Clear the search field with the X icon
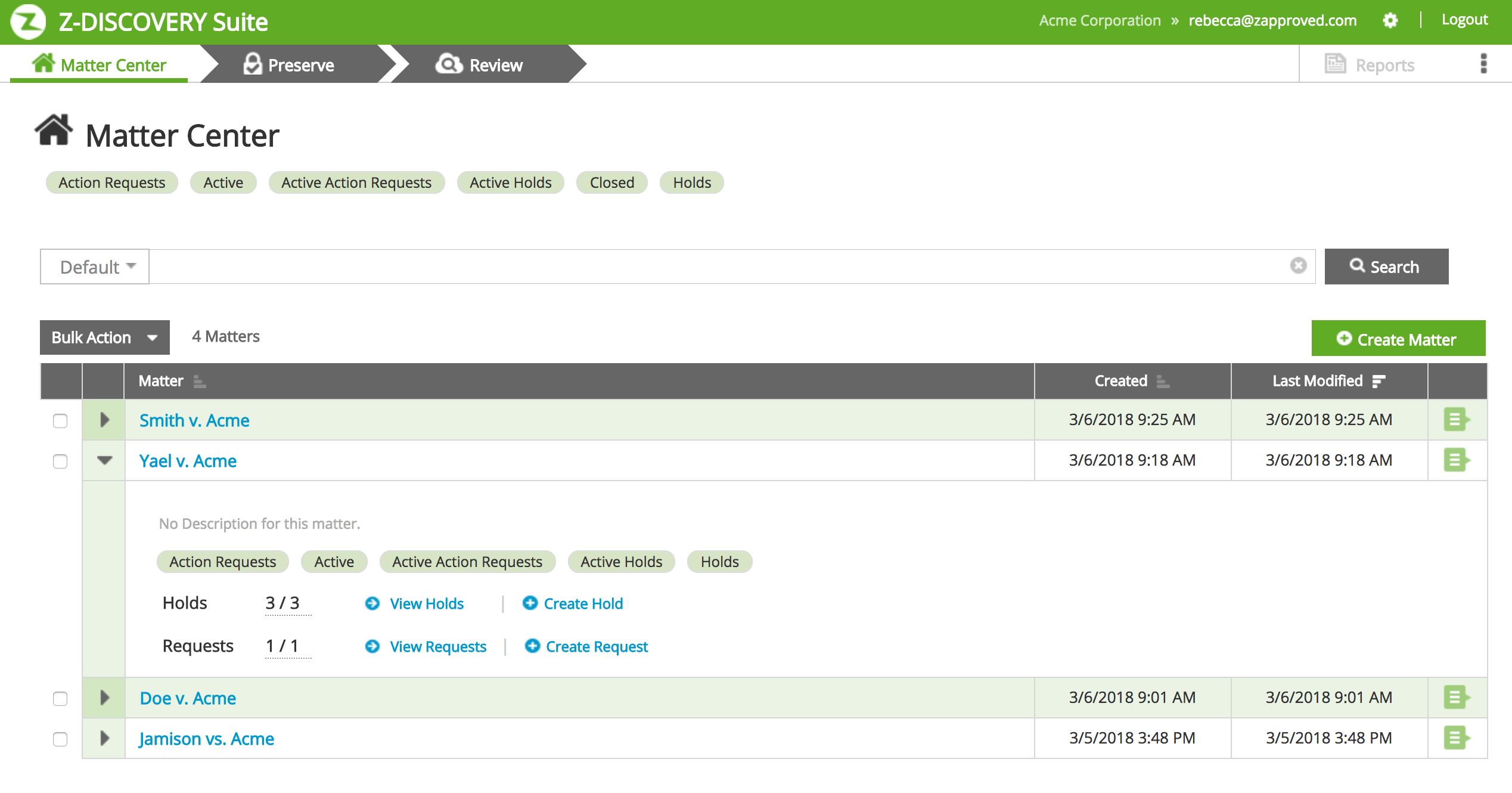The image size is (1512, 793). (1298, 266)
